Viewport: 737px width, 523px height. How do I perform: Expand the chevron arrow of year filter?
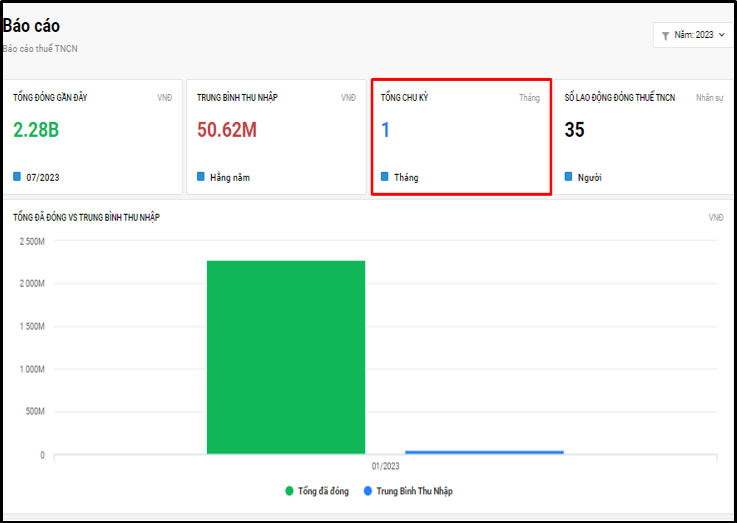point(721,35)
